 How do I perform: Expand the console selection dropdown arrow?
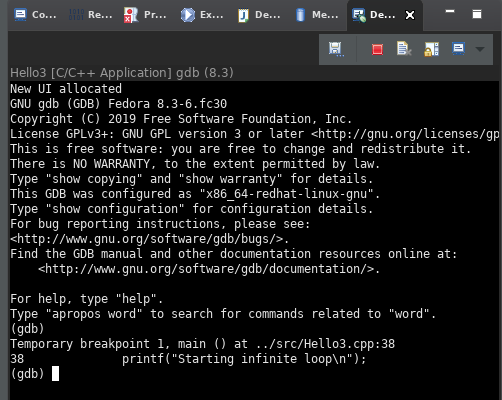click(x=480, y=49)
